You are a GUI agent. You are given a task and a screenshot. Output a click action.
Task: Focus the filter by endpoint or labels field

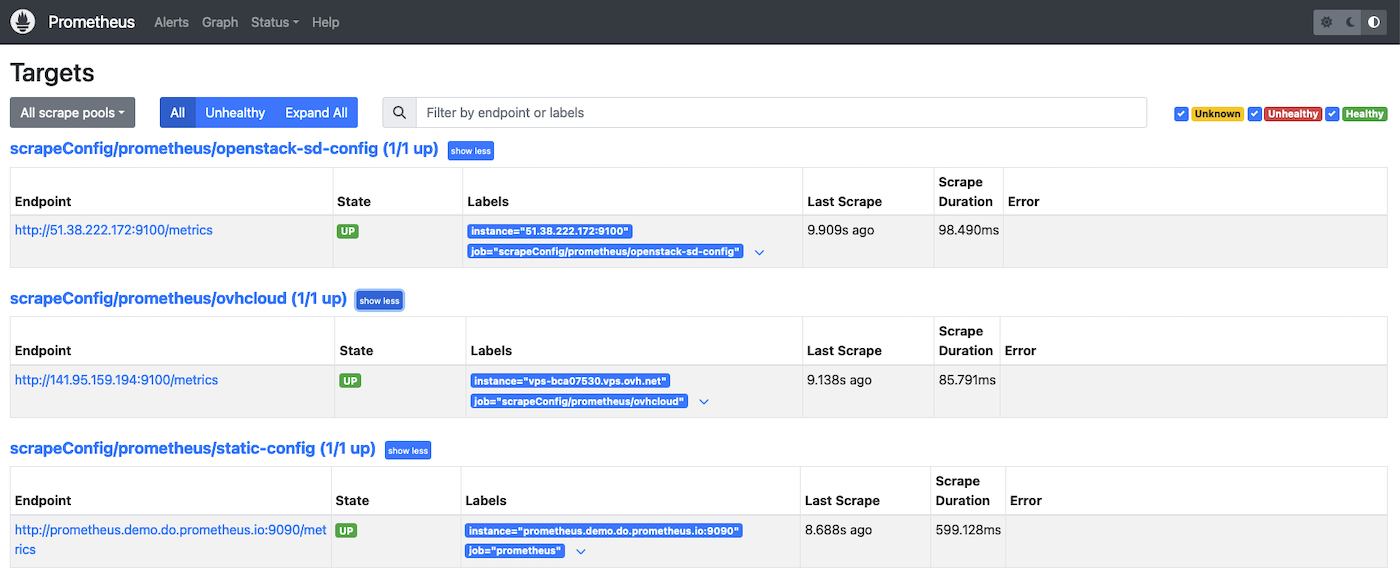tap(780, 113)
